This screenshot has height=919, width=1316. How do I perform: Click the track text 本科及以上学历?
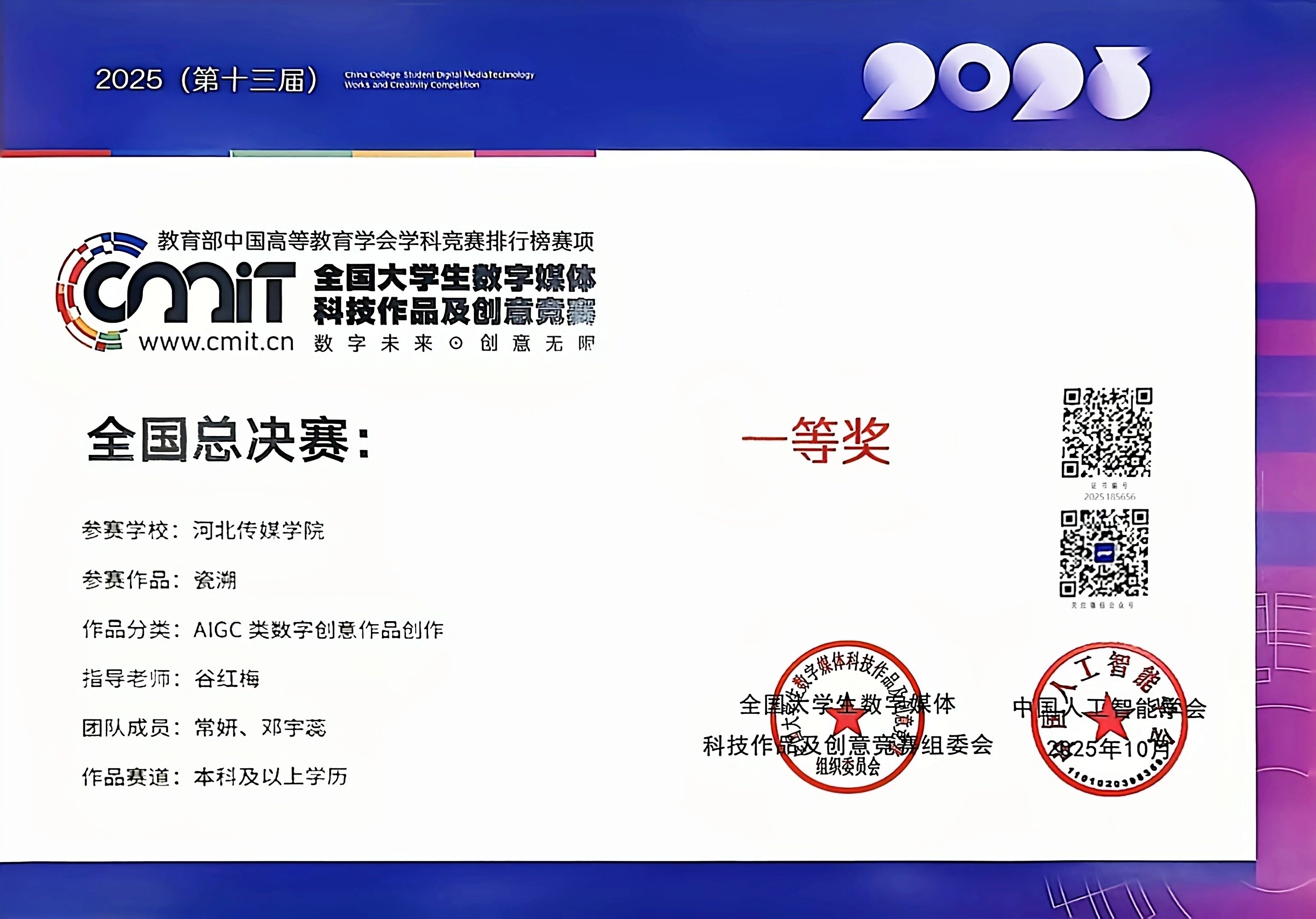point(270,777)
